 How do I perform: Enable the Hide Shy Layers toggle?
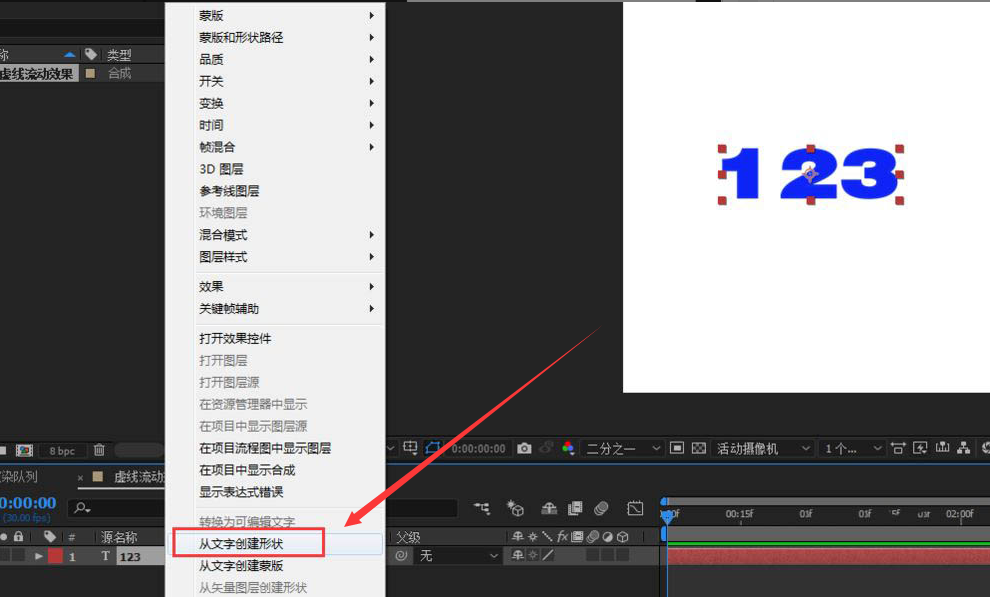pos(550,508)
